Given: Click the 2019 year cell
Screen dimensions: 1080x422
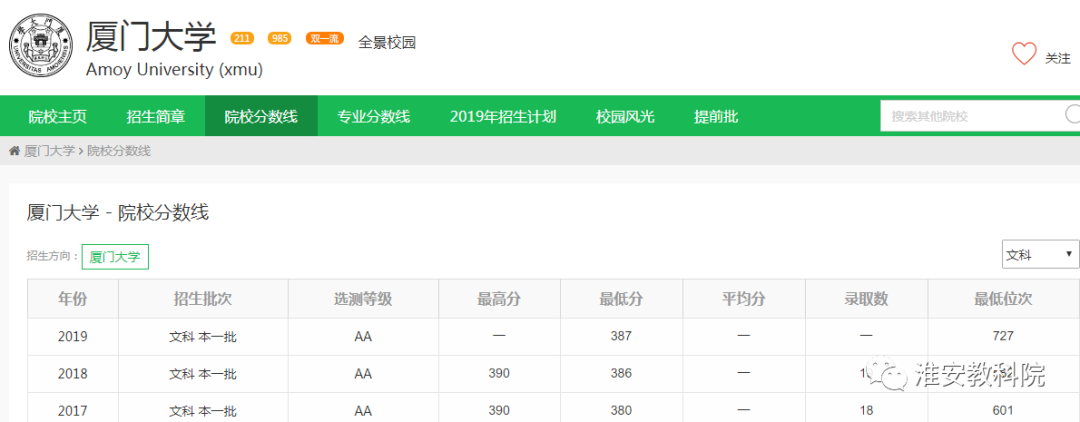Looking at the screenshot, I should click(73, 337).
